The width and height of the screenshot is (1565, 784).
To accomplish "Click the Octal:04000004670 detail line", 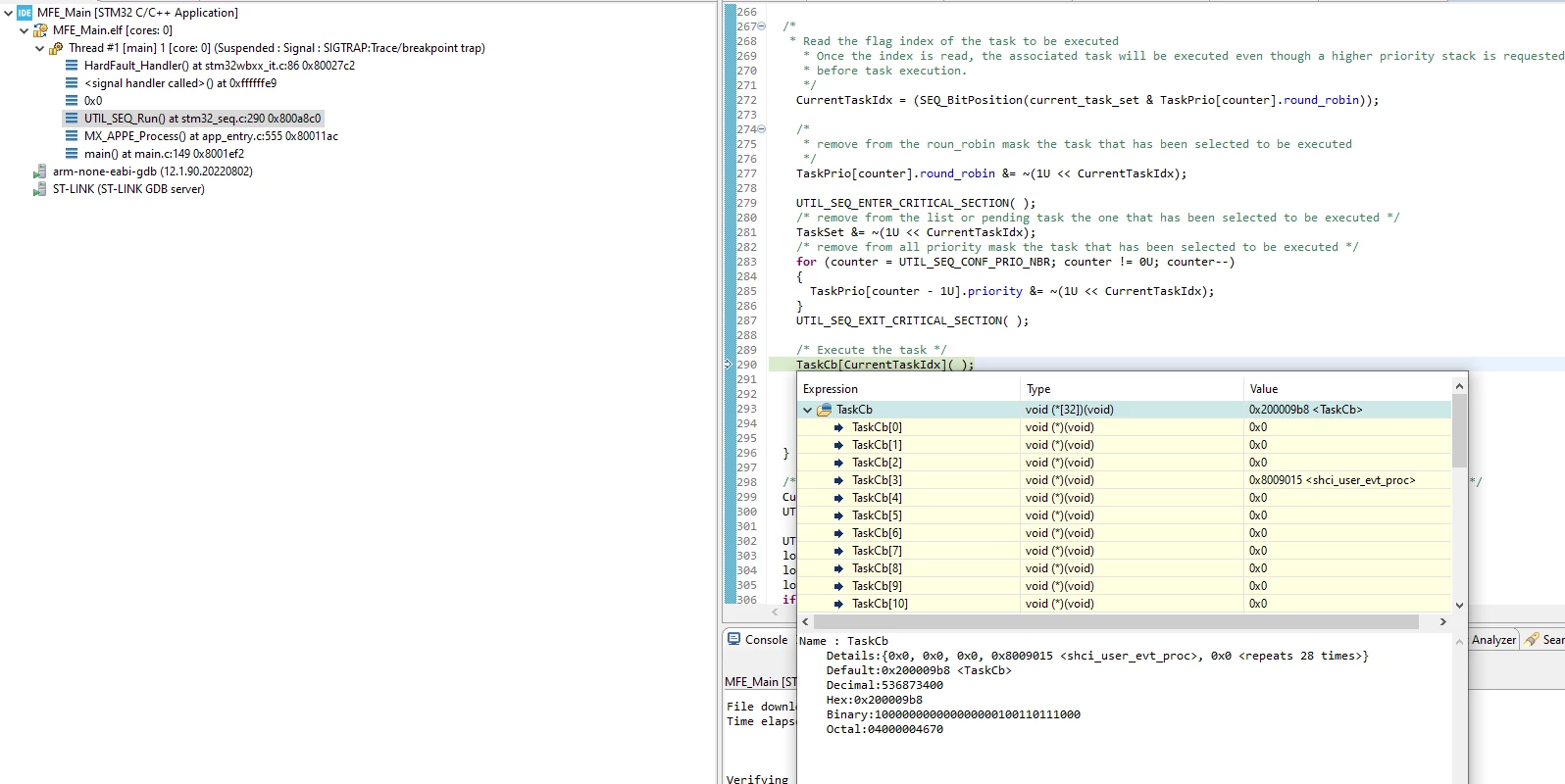I will point(884,729).
